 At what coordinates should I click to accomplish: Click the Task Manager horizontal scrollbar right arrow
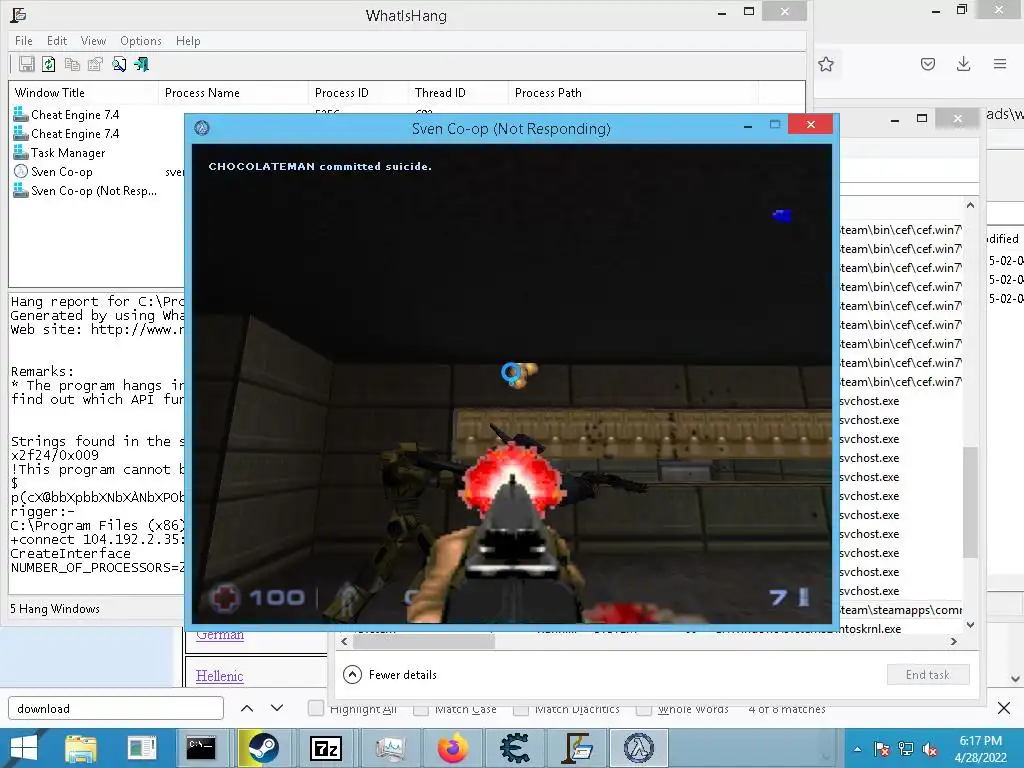pos(953,642)
